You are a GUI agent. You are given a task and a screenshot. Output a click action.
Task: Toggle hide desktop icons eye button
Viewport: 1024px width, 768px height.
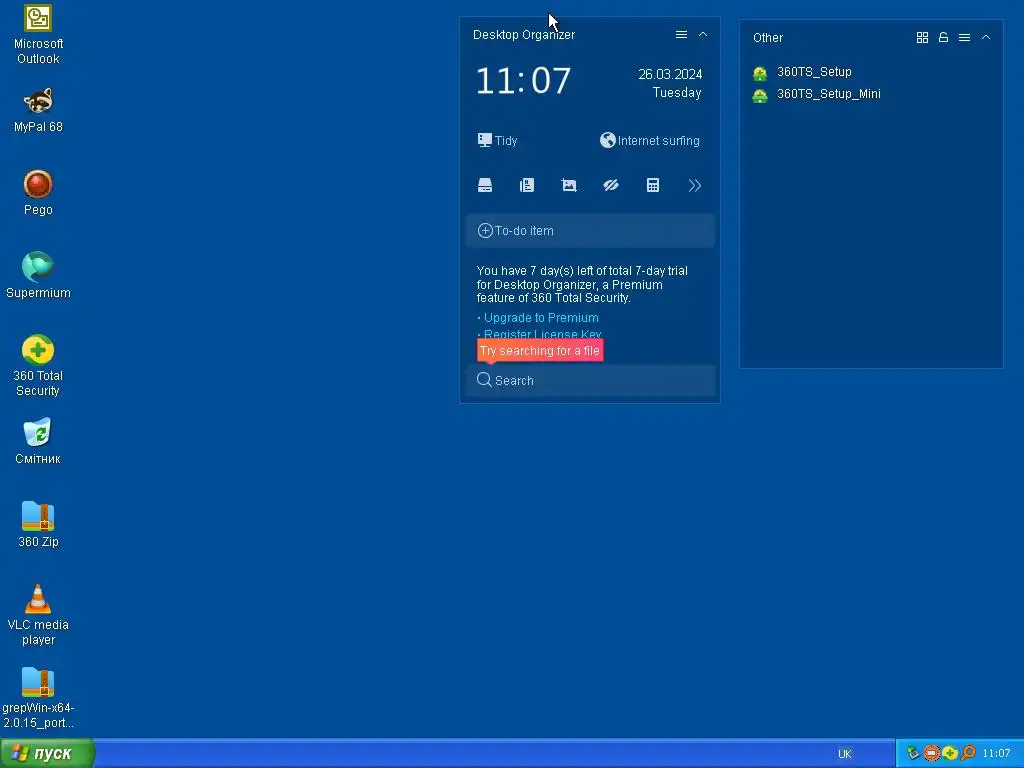click(x=611, y=185)
